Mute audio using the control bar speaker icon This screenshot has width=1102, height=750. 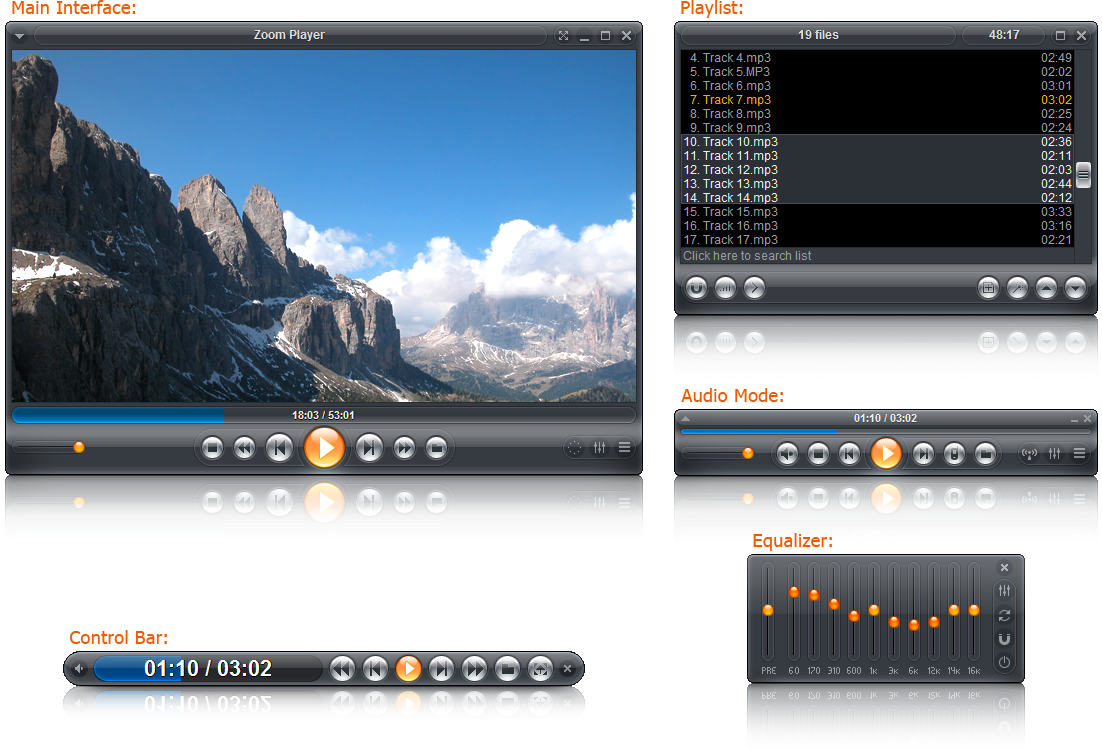[79, 668]
